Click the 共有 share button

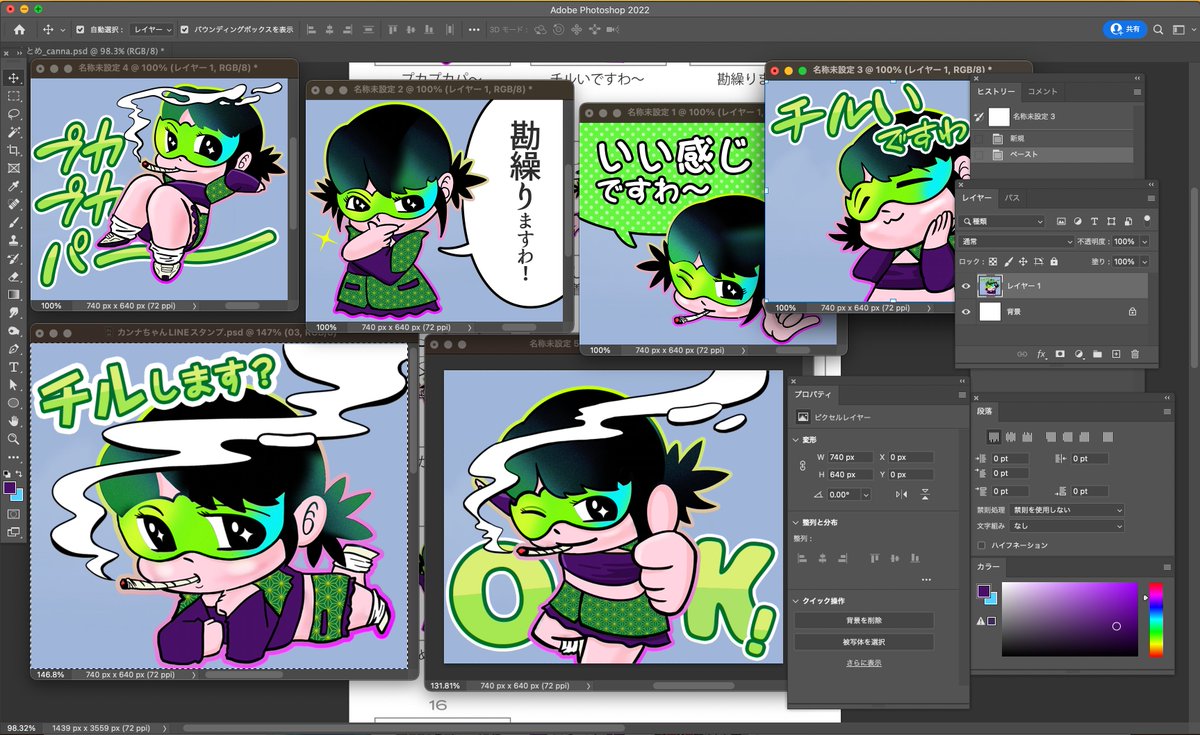(x=1125, y=29)
